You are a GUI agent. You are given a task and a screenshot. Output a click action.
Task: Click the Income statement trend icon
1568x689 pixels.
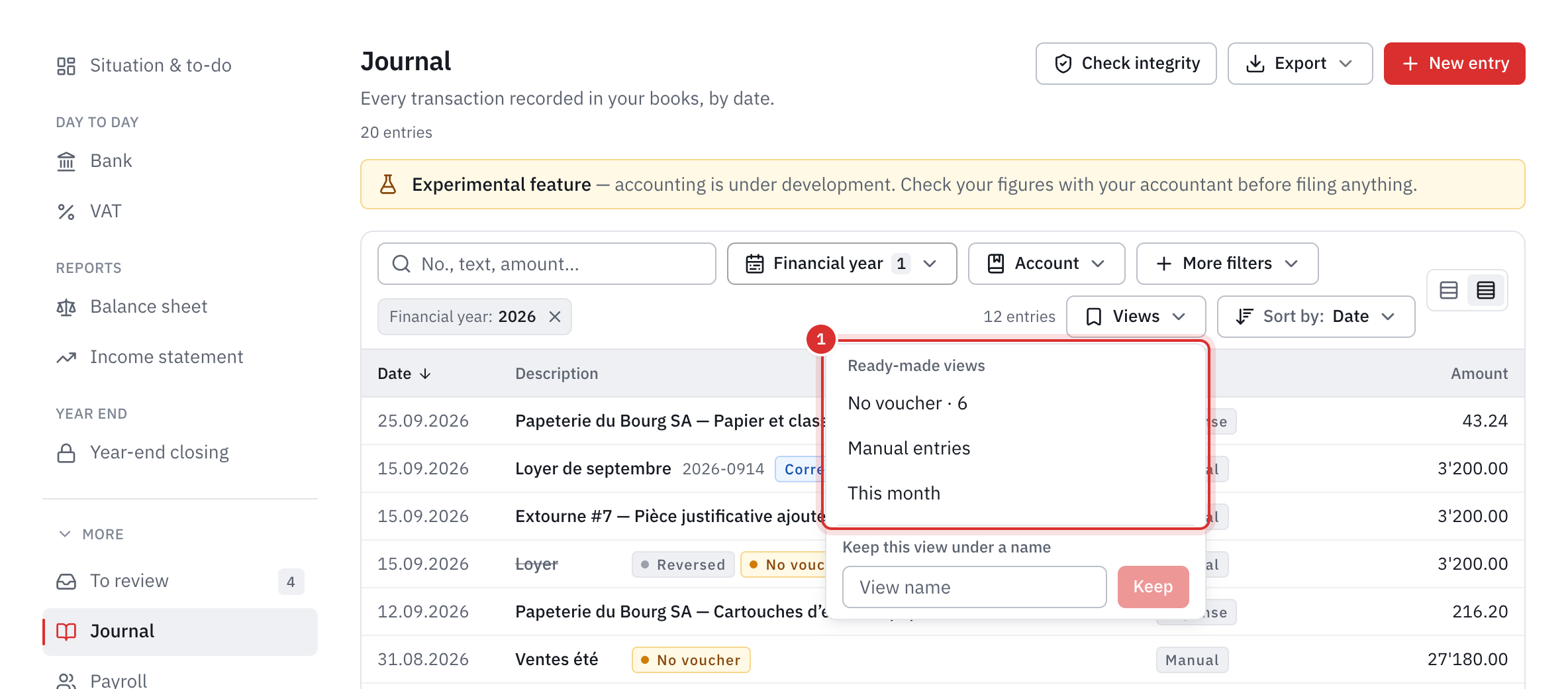66,357
